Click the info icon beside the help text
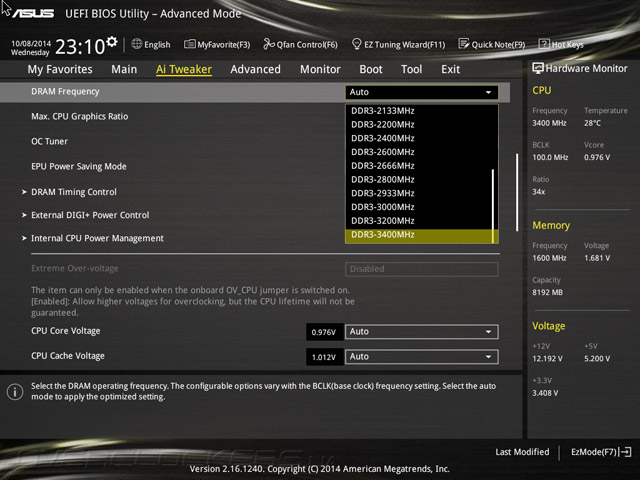Viewport: 640px width, 480px height. click(15, 392)
